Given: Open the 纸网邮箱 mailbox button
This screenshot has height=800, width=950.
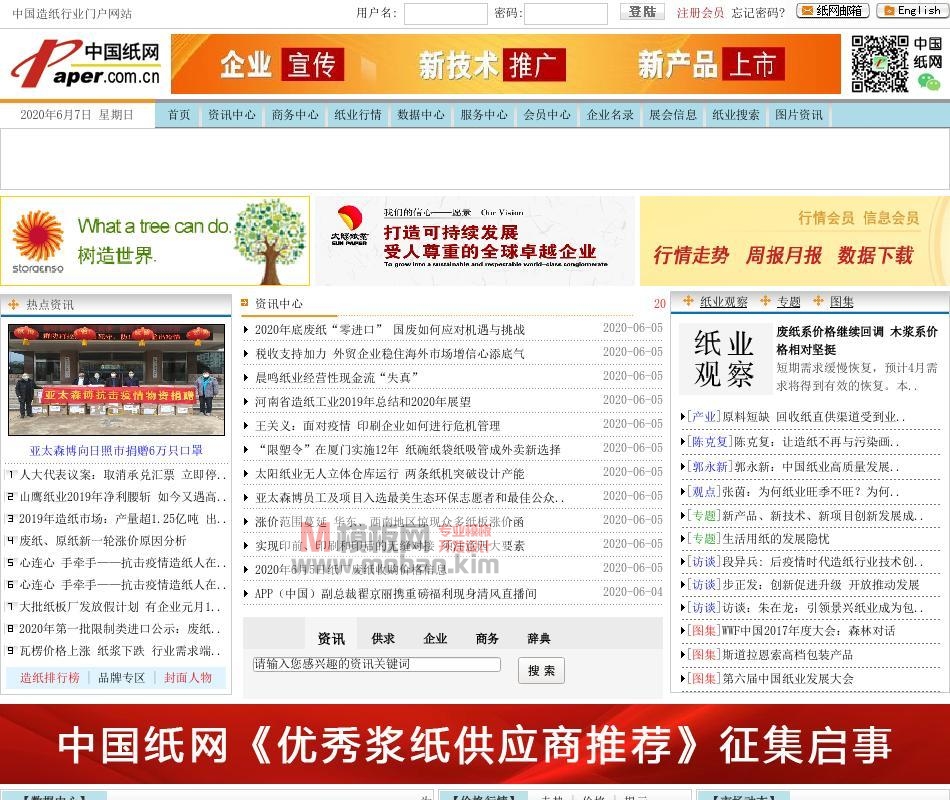Looking at the screenshot, I should 832,11.
